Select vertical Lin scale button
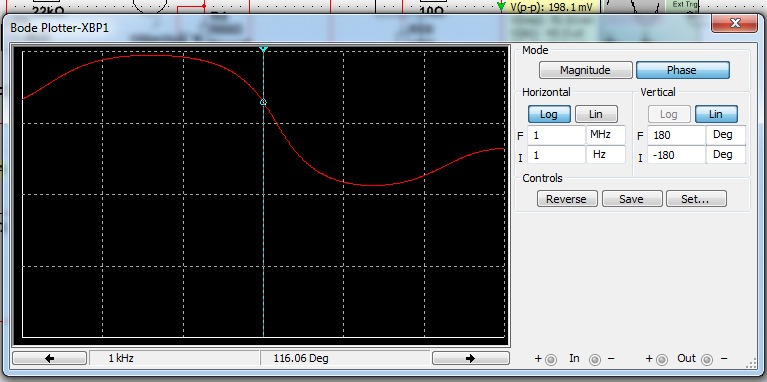This screenshot has width=767, height=382. point(716,114)
